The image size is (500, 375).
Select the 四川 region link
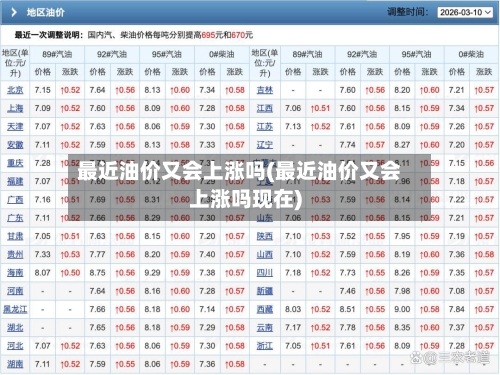[265, 273]
